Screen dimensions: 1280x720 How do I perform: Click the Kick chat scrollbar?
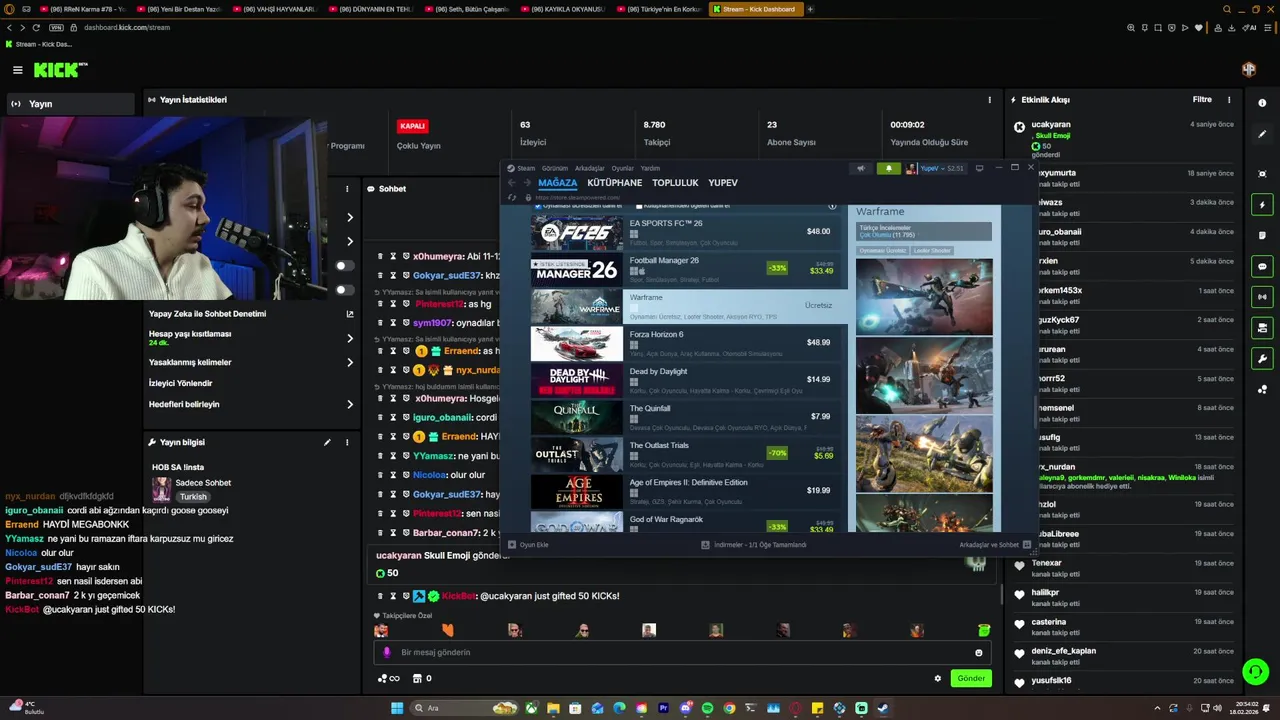click(1001, 595)
